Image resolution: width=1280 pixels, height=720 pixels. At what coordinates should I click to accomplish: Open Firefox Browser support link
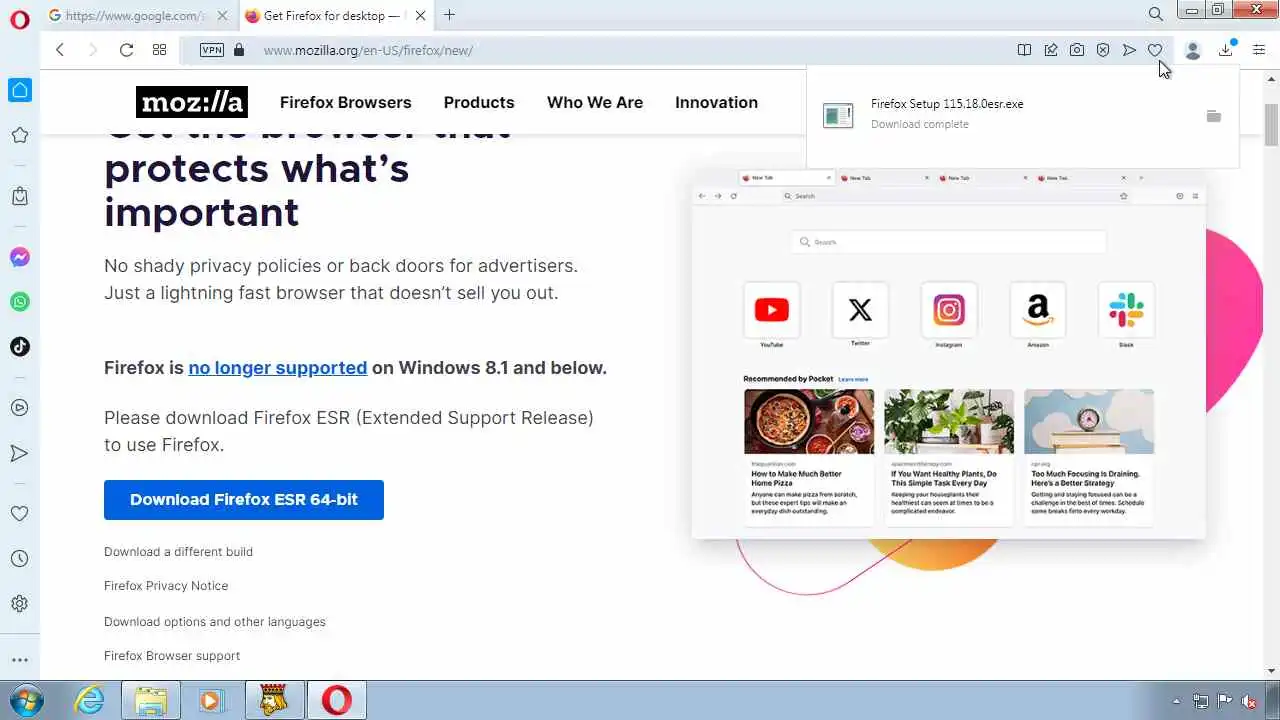(172, 656)
